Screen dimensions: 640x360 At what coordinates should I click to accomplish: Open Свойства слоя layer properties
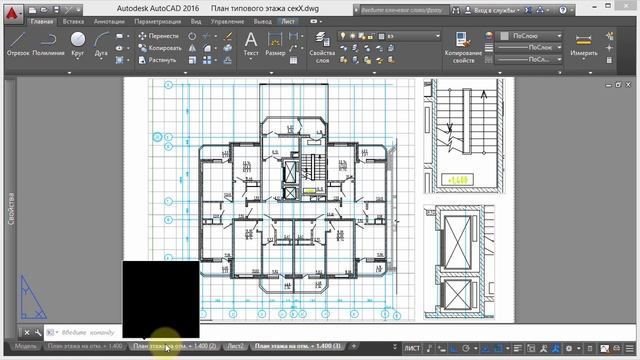(322, 47)
